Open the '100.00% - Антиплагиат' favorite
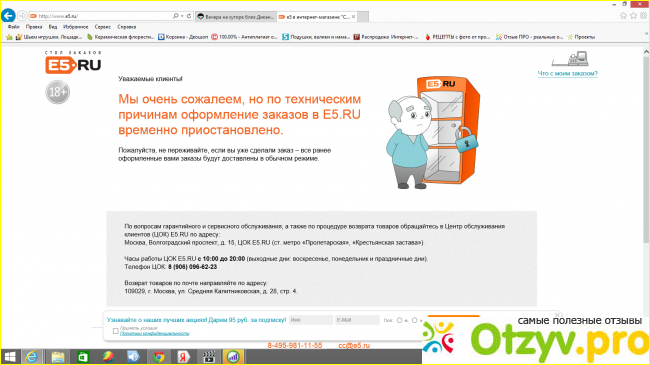The image size is (650, 365). 244,37
